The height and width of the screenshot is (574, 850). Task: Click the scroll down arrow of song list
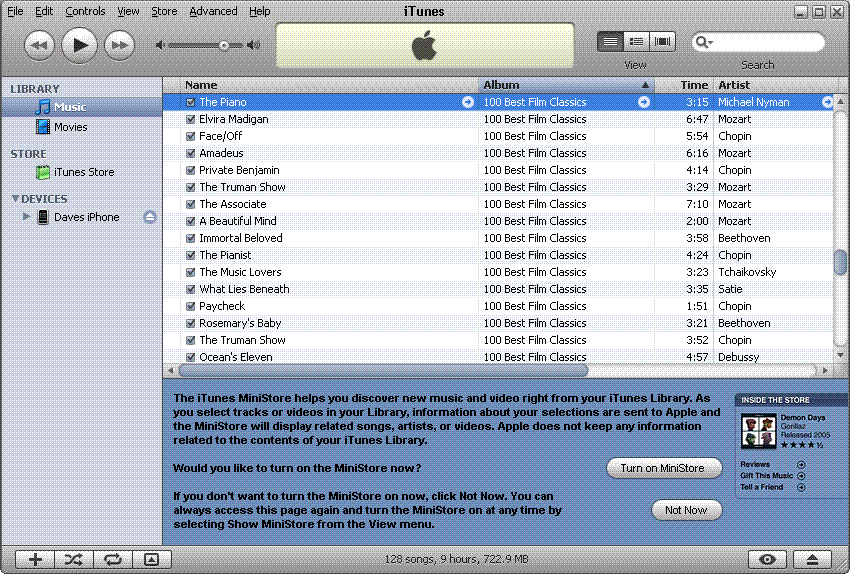[x=840, y=355]
